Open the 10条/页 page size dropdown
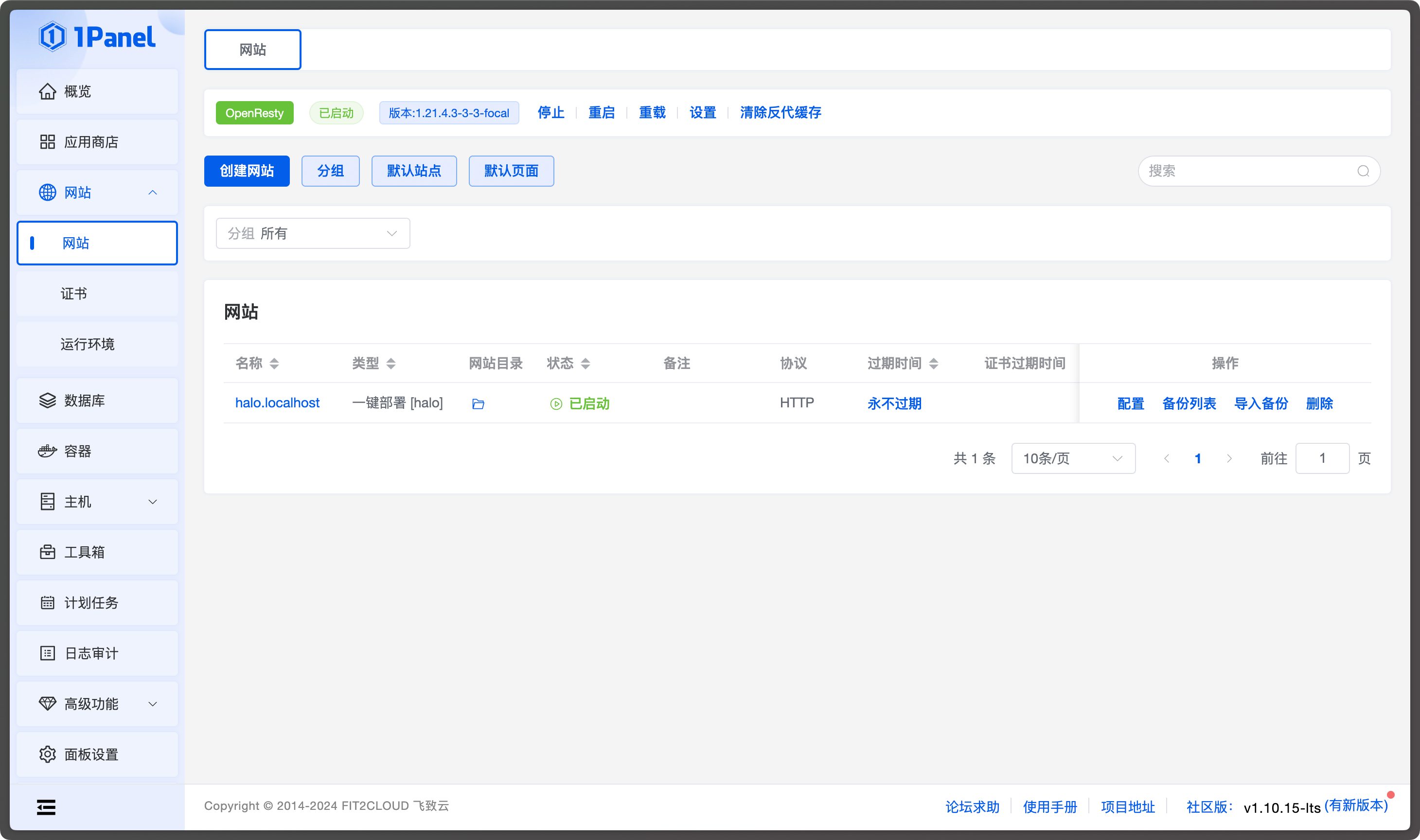Image resolution: width=1420 pixels, height=840 pixels. 1072,458
